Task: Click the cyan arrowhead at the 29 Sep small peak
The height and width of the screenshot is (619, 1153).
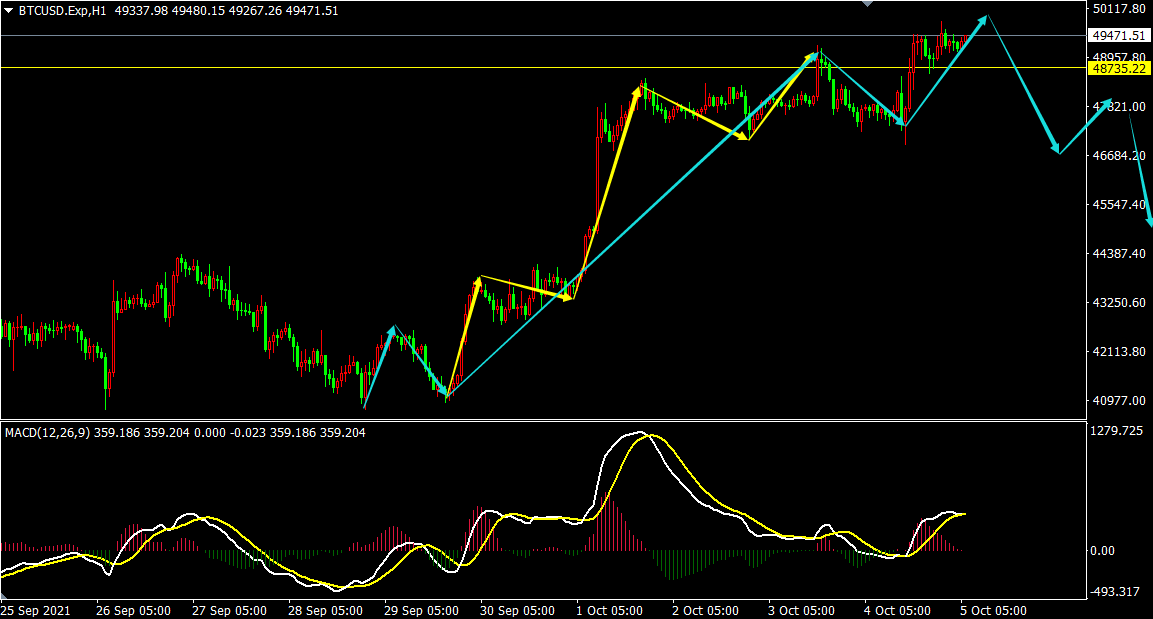Action: click(x=393, y=329)
